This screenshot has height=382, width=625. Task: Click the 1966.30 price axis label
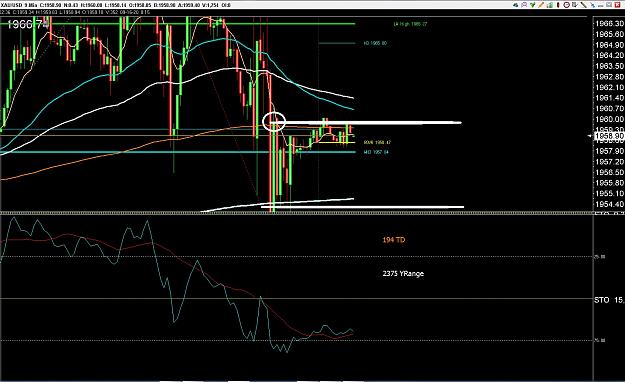tap(609, 24)
